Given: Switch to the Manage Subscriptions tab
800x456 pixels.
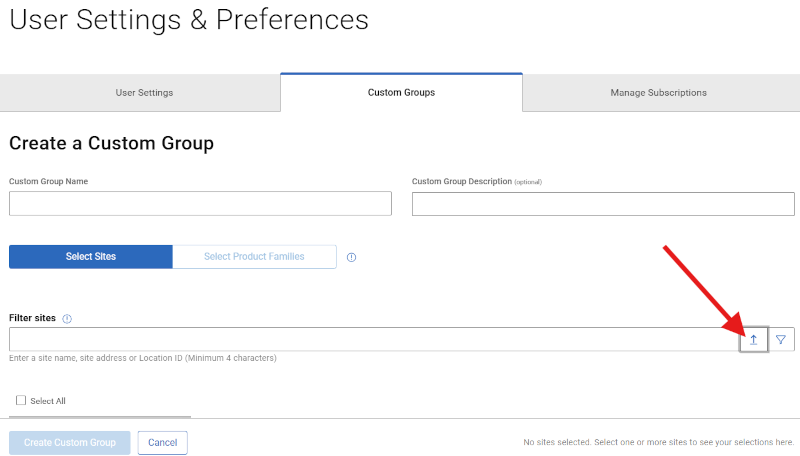Looking at the screenshot, I should point(658,93).
